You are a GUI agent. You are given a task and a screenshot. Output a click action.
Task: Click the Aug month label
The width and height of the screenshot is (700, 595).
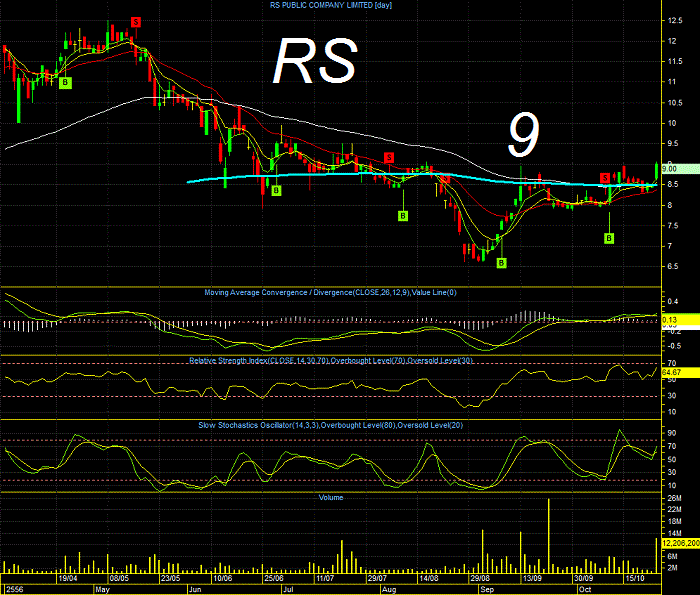click(x=389, y=589)
